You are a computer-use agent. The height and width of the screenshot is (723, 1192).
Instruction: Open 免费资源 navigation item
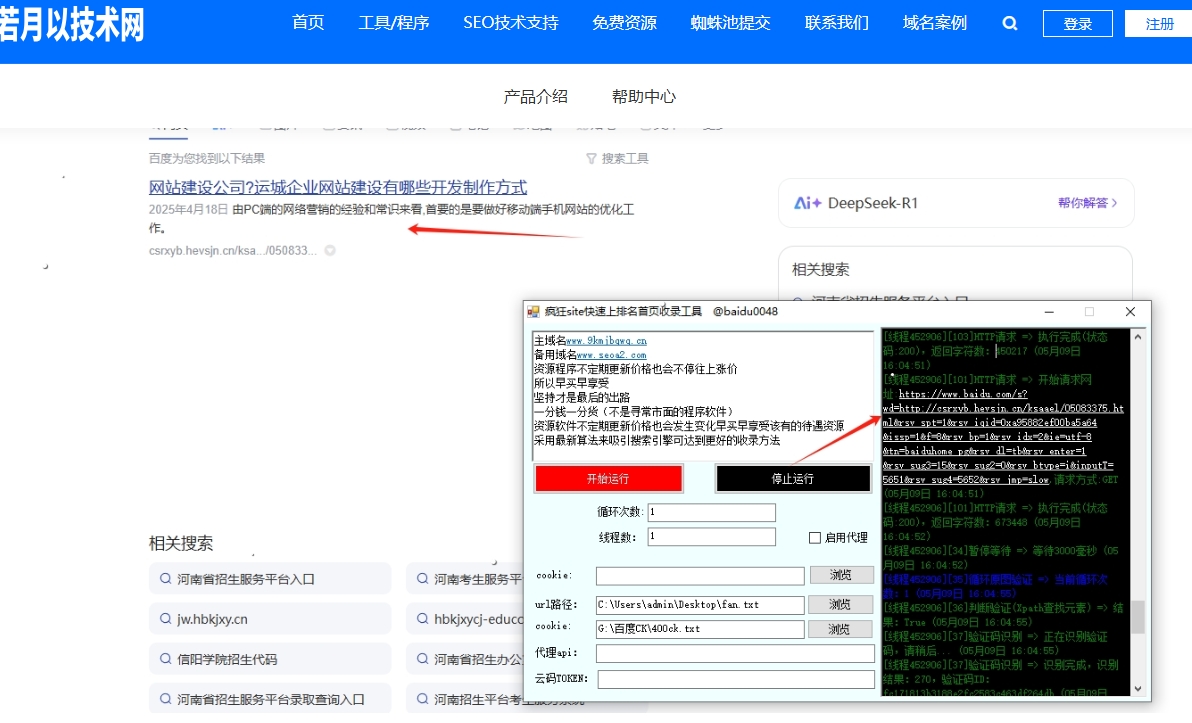click(624, 23)
